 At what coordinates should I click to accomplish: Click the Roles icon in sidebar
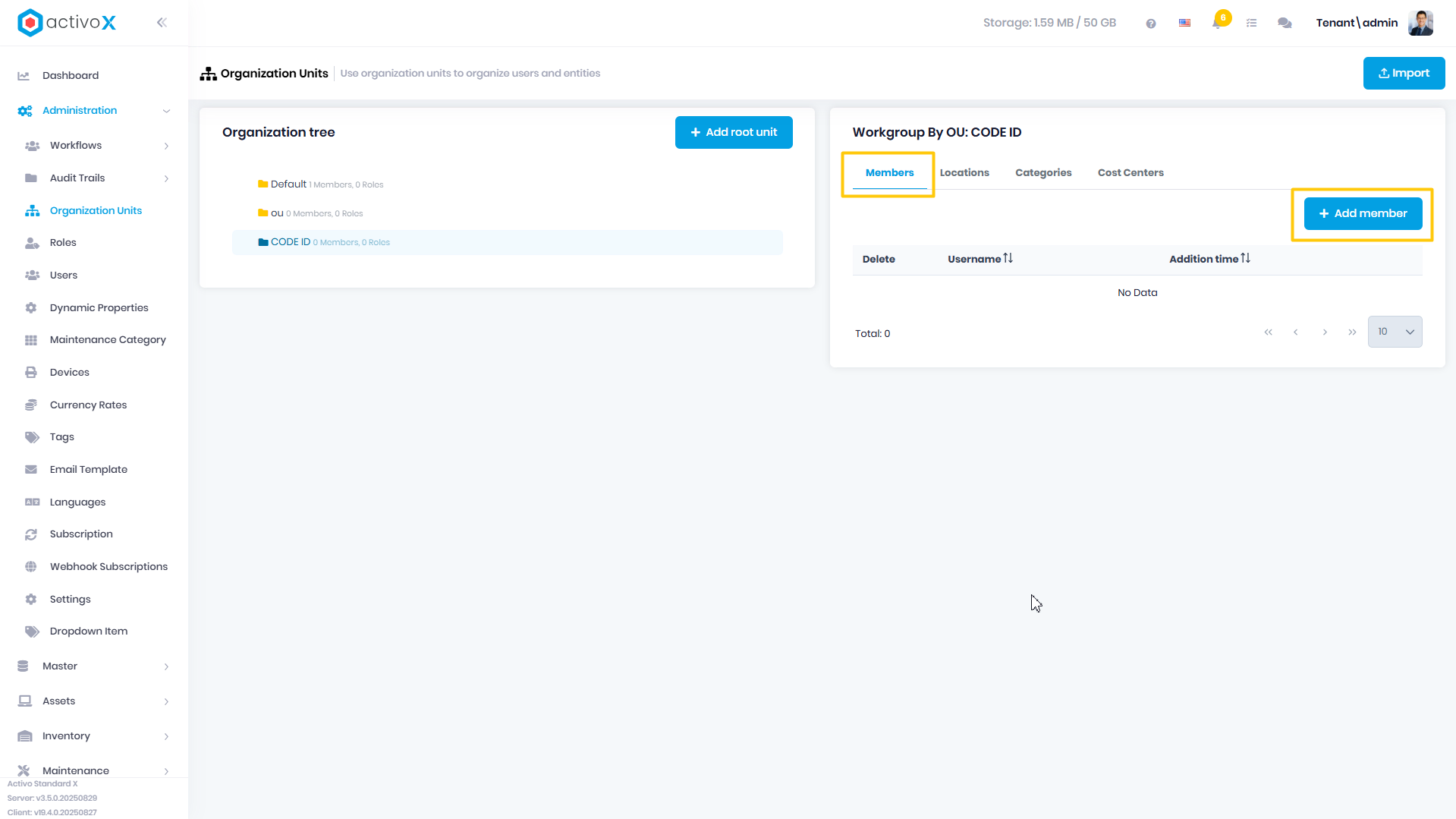click(32, 243)
